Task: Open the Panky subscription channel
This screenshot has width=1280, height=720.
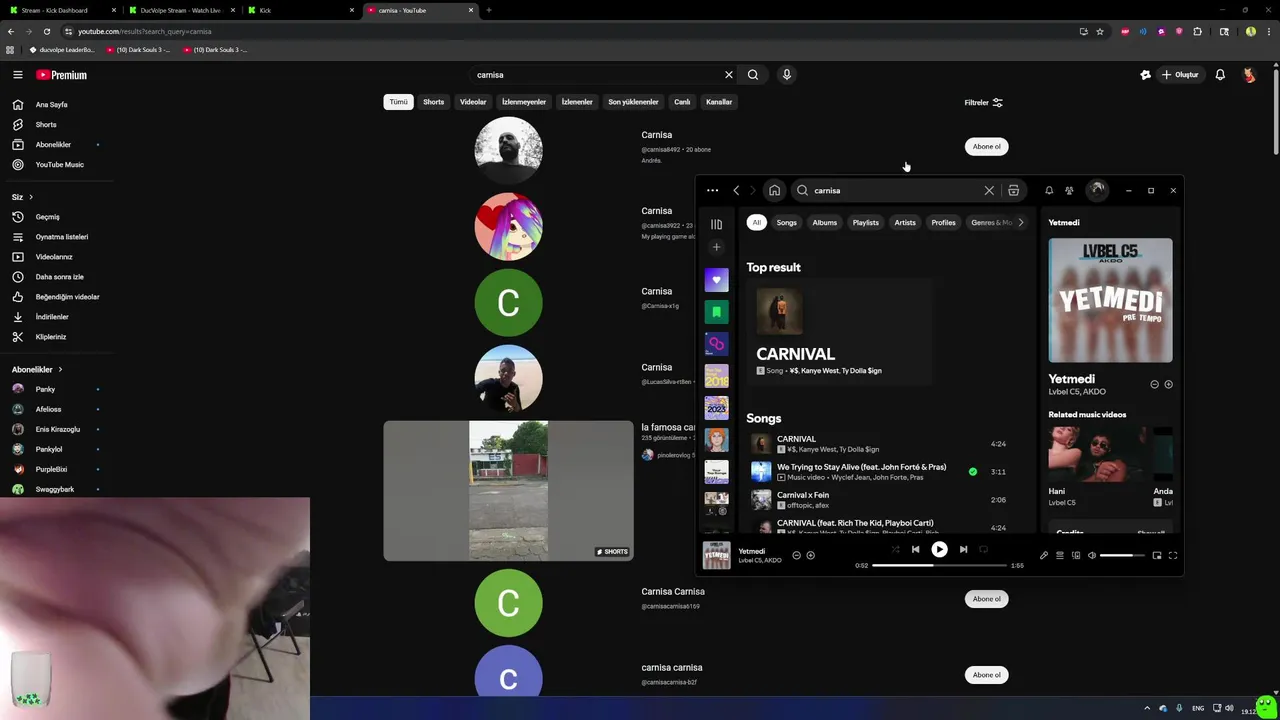Action: click(x=56, y=389)
